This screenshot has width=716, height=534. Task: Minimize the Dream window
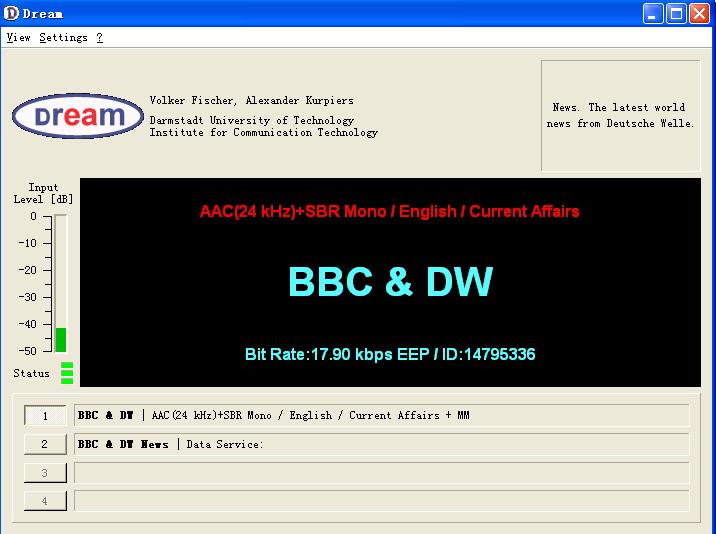pos(653,13)
